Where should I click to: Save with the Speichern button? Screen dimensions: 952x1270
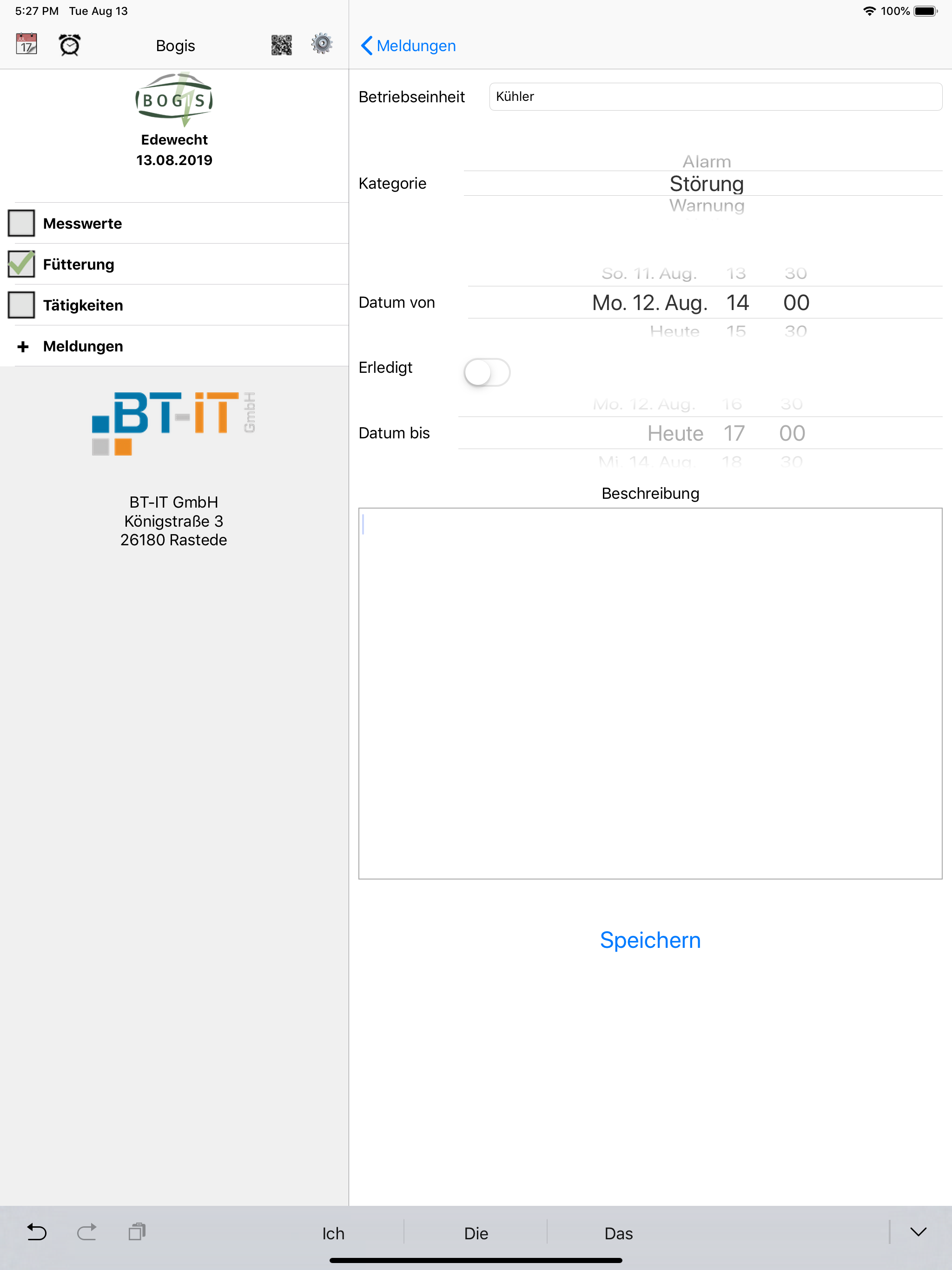click(650, 940)
